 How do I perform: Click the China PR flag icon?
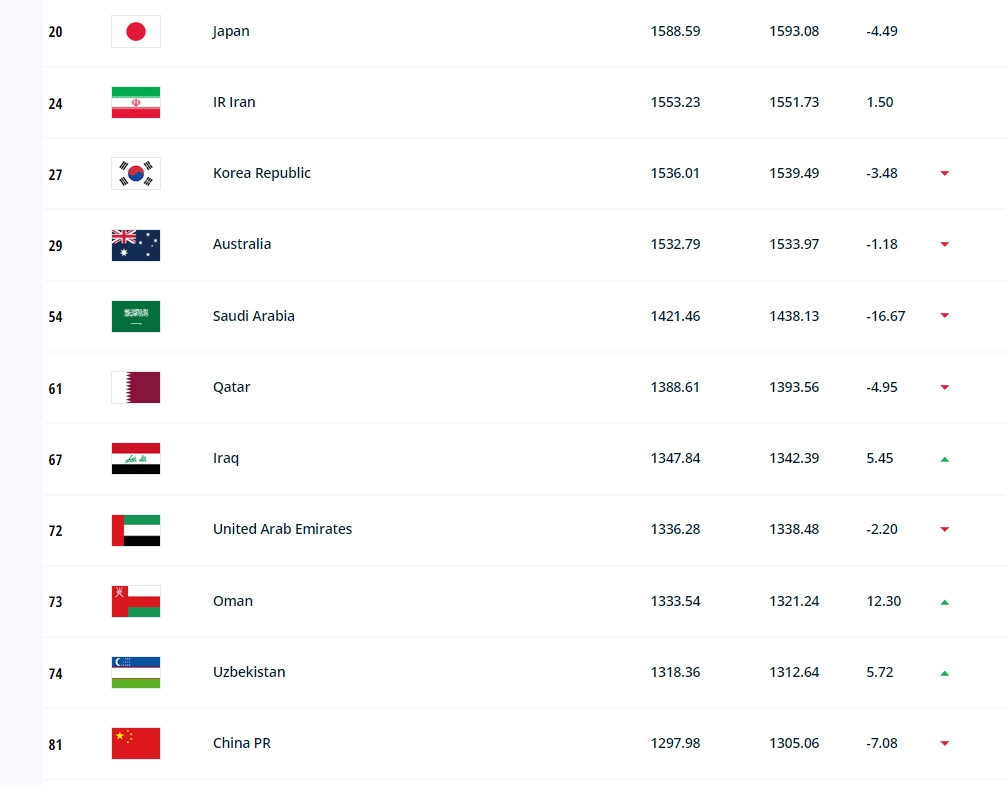click(x=136, y=743)
